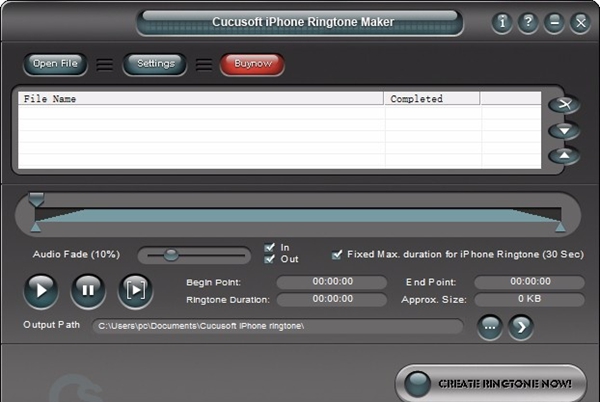
Task: Click the Open File button
Action: [55, 64]
